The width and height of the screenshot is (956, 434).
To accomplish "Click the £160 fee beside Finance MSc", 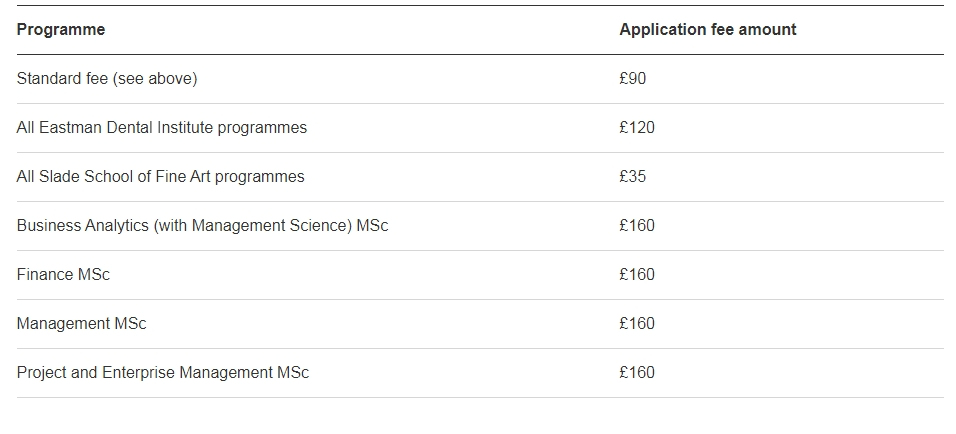I will 637,275.
